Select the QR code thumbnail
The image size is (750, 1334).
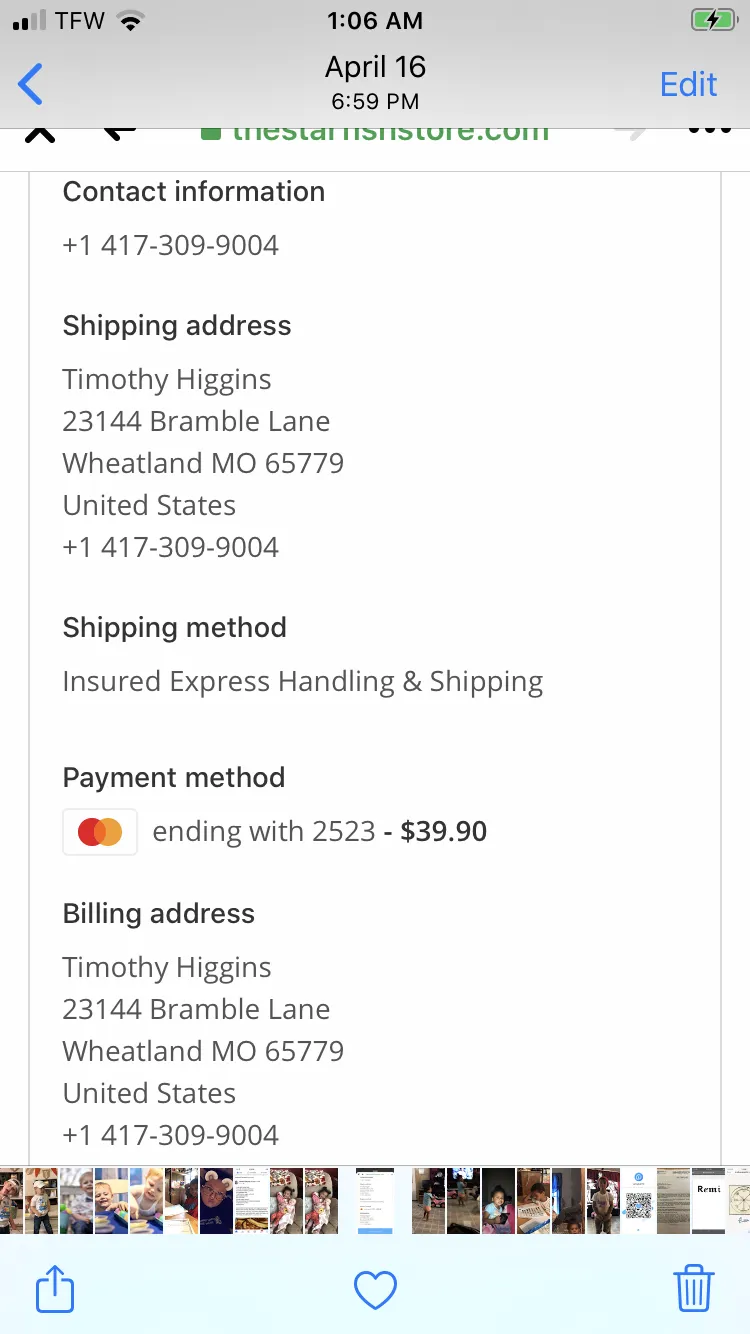[639, 1200]
